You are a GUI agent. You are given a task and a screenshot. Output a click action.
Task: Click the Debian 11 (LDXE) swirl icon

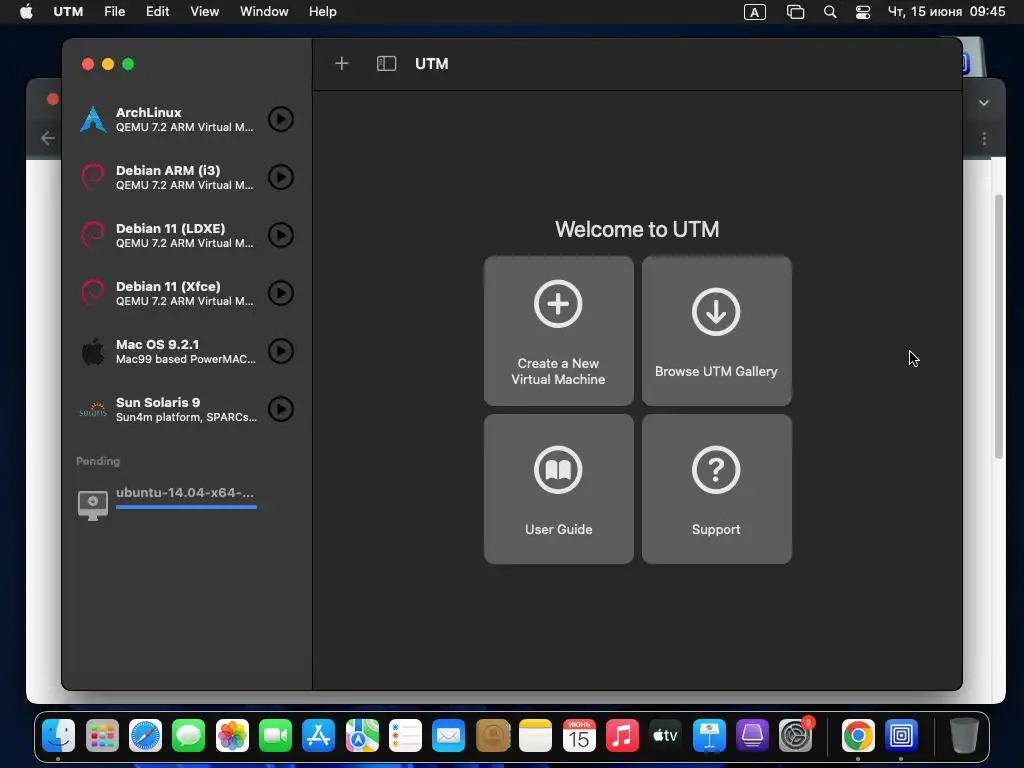[93, 235]
